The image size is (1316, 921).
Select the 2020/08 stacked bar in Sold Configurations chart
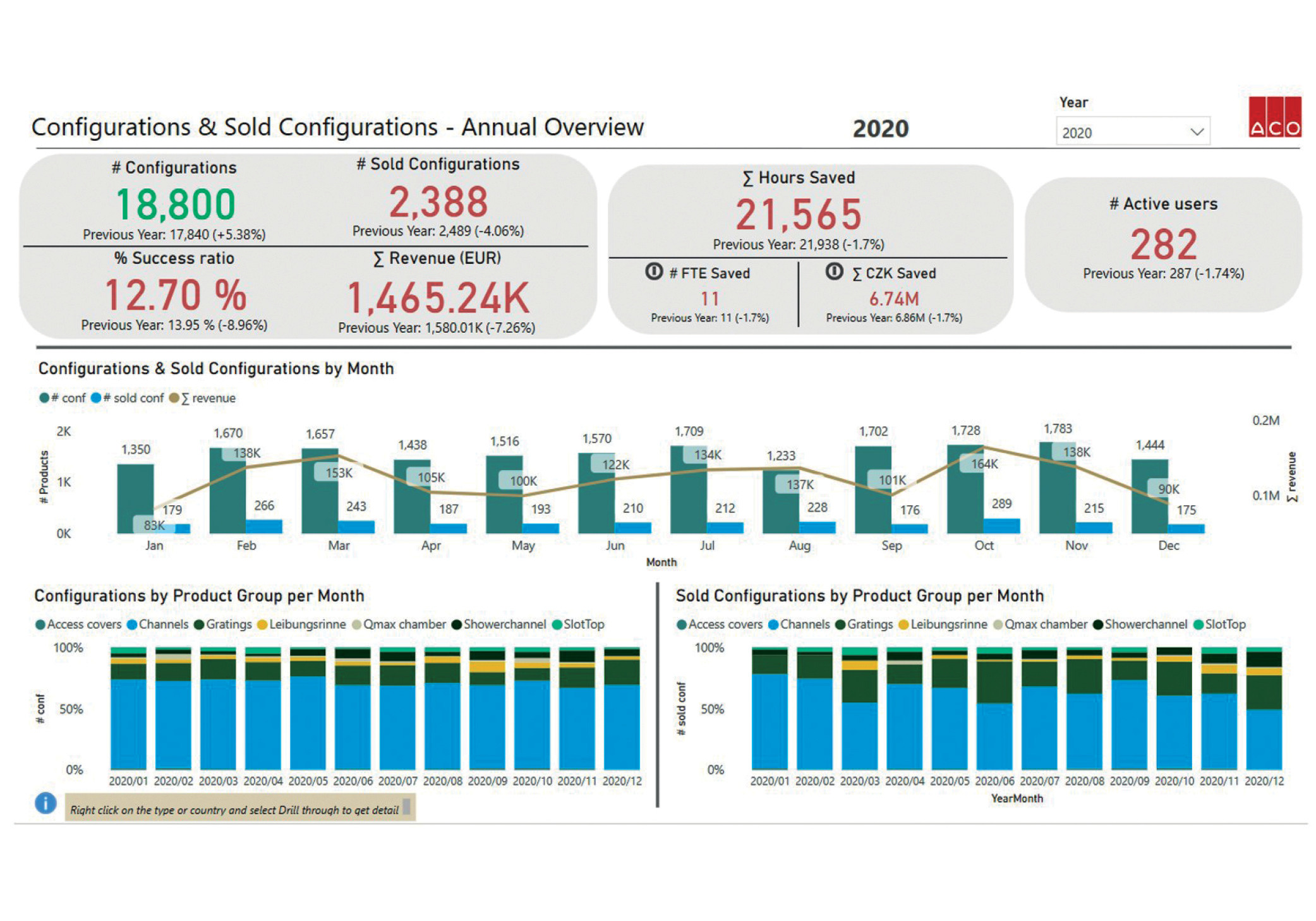[1084, 707]
